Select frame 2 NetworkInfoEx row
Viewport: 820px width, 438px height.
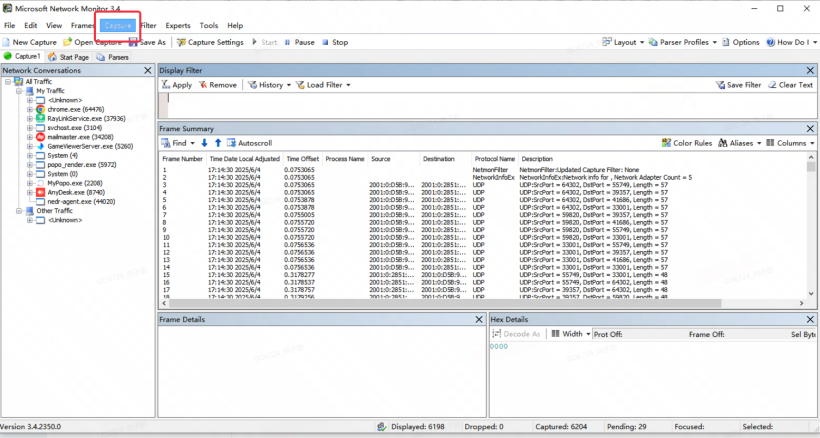pos(483,177)
